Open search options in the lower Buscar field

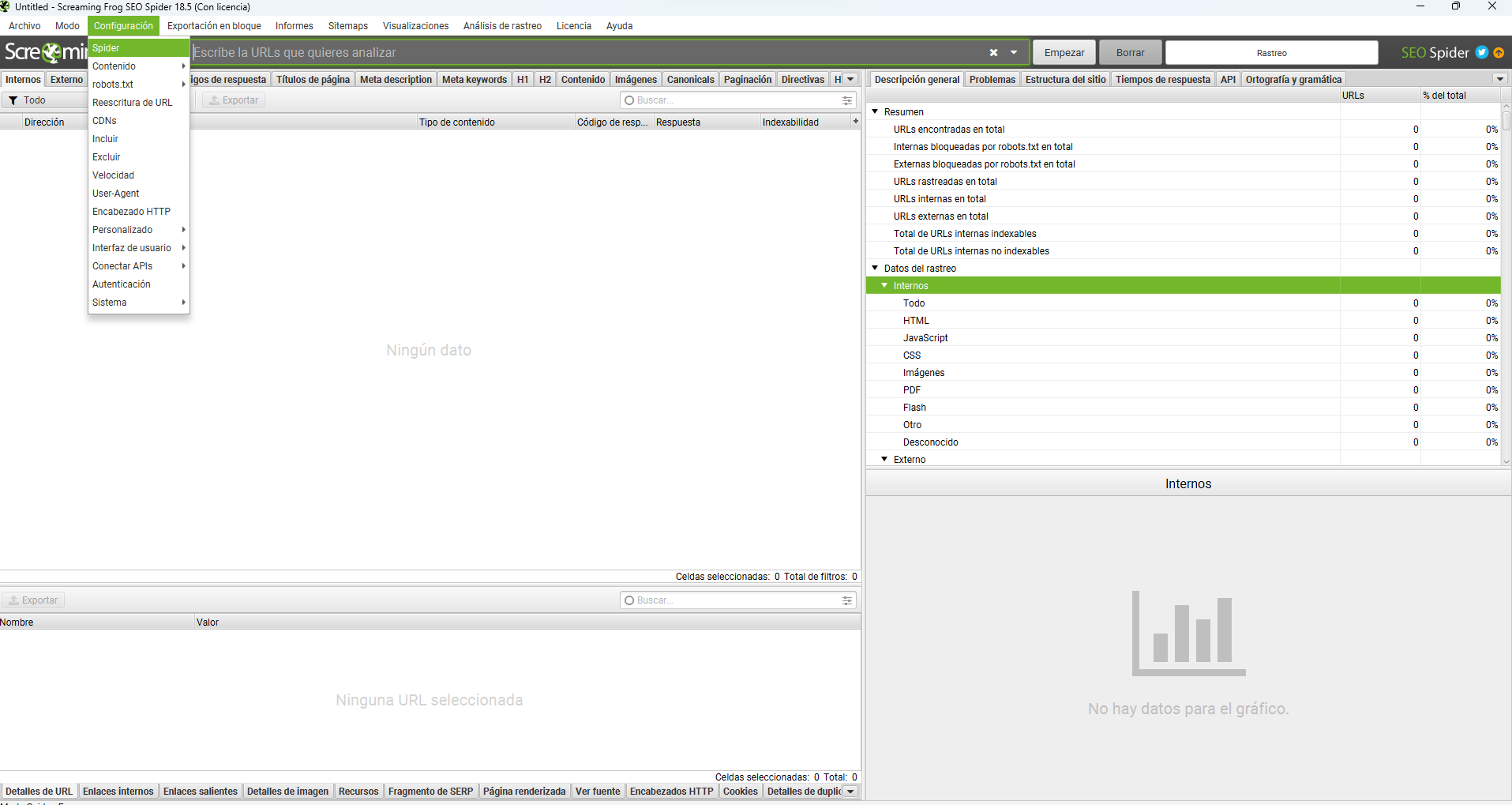[x=847, y=600]
